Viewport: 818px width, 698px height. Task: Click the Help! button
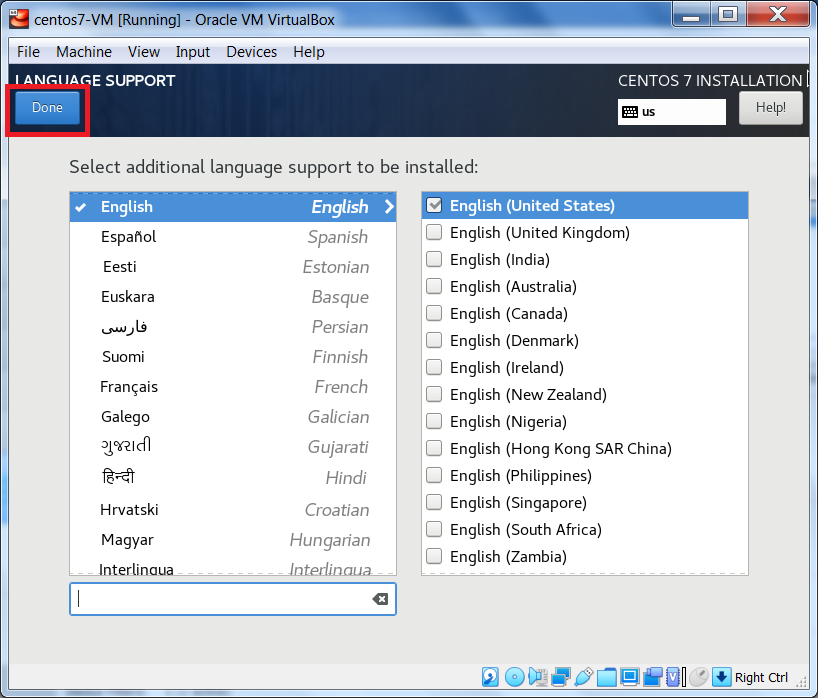770,108
